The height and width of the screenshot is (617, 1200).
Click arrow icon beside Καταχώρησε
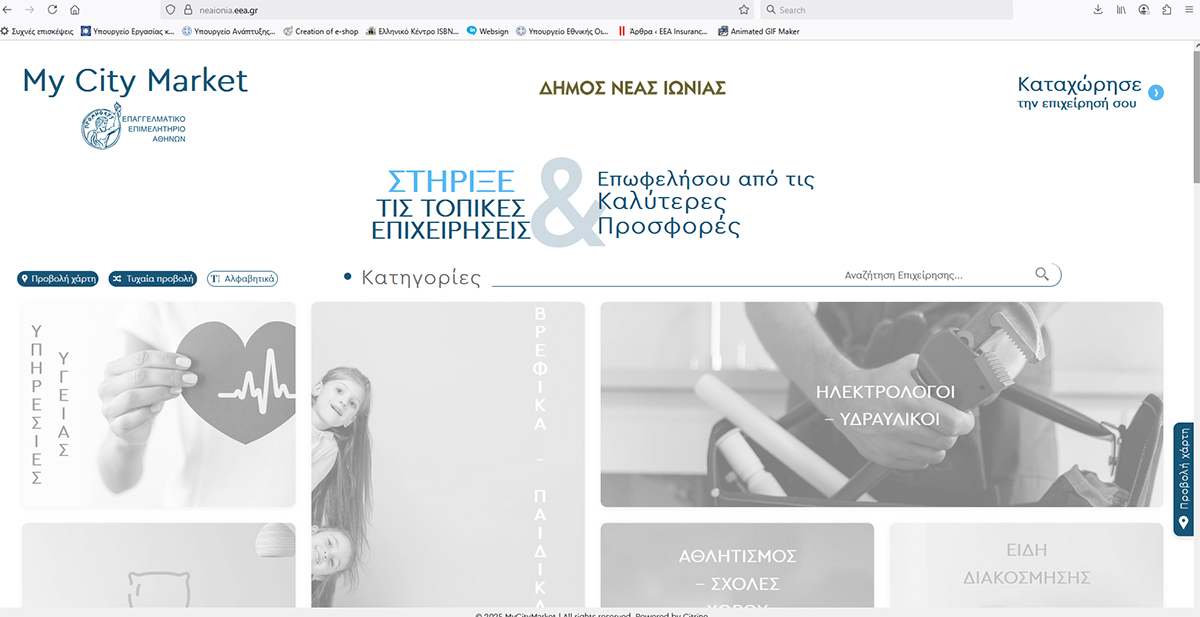[x=1156, y=92]
